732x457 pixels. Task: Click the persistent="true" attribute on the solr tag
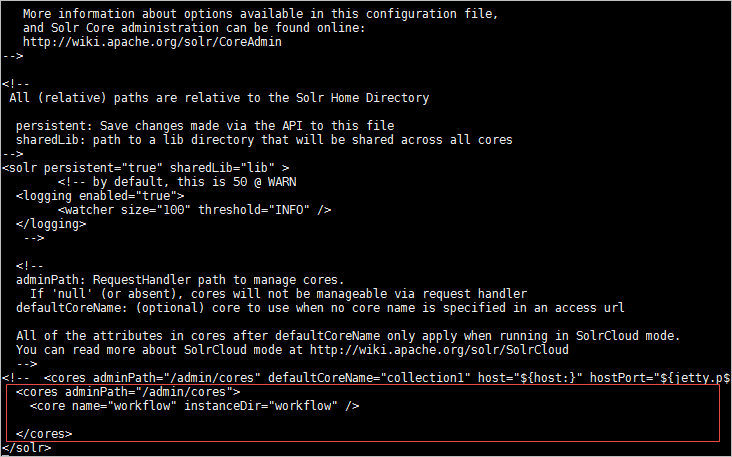pyautogui.click(x=101, y=168)
